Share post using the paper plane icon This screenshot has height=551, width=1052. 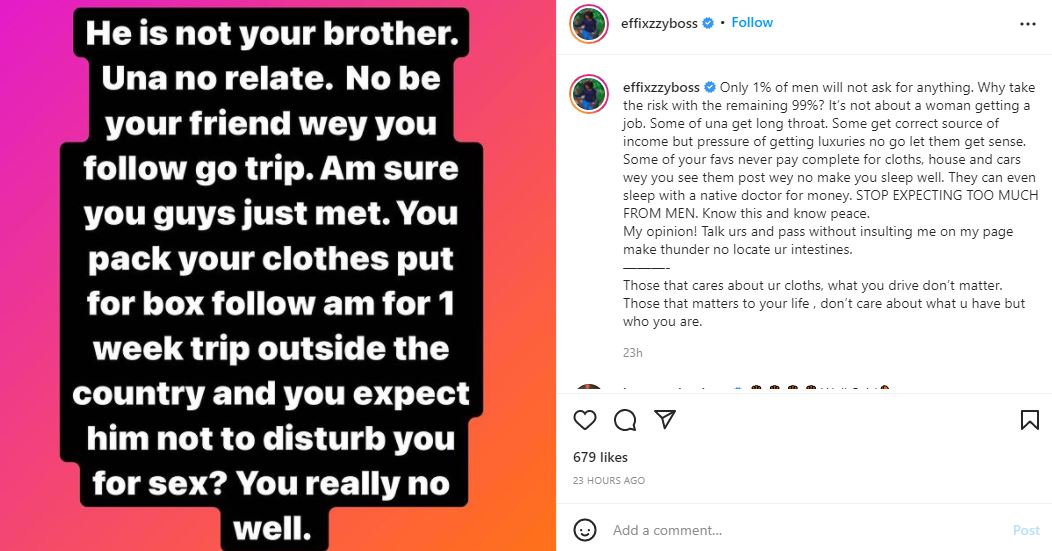[x=664, y=419]
